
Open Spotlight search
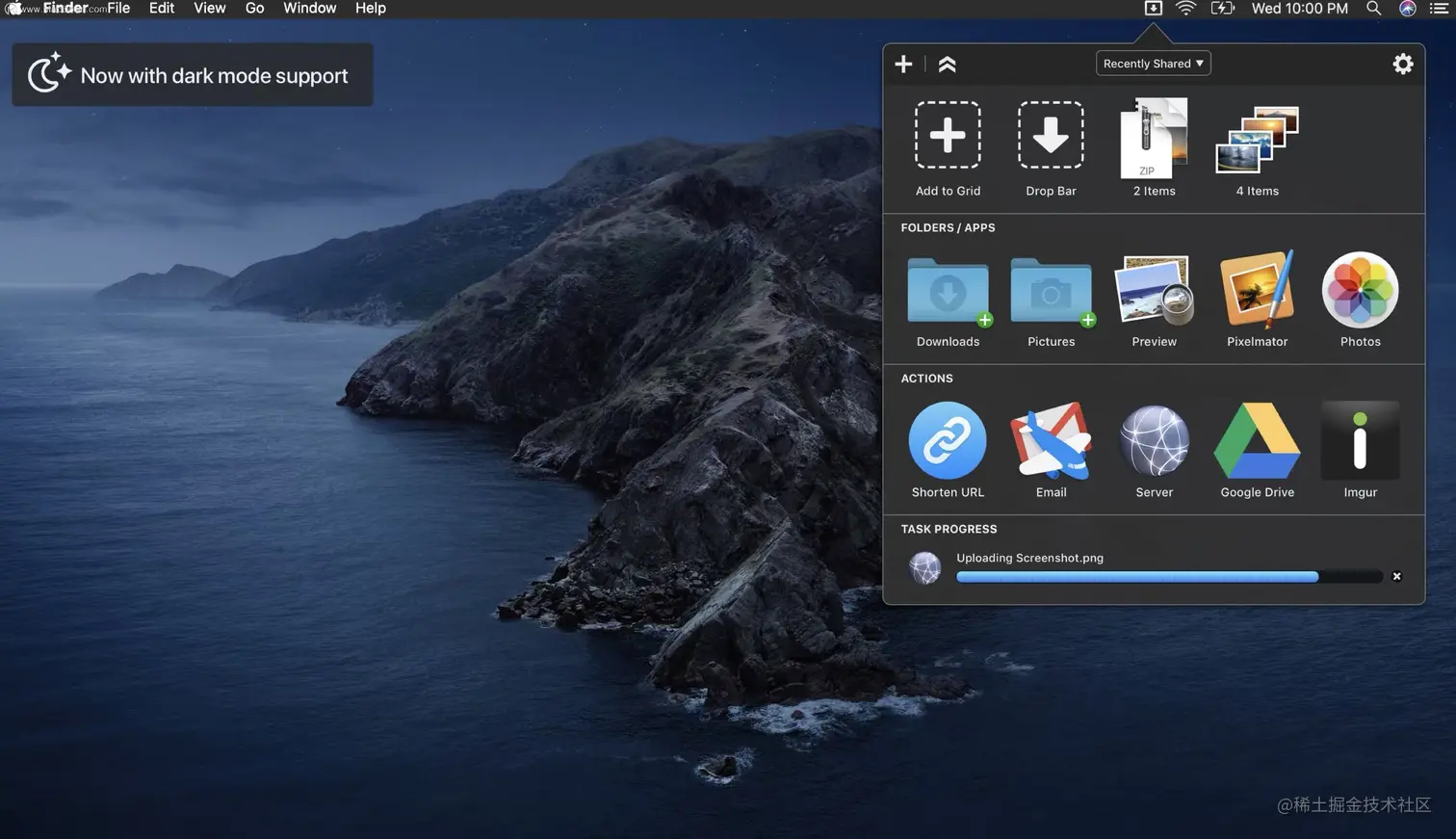click(1374, 9)
